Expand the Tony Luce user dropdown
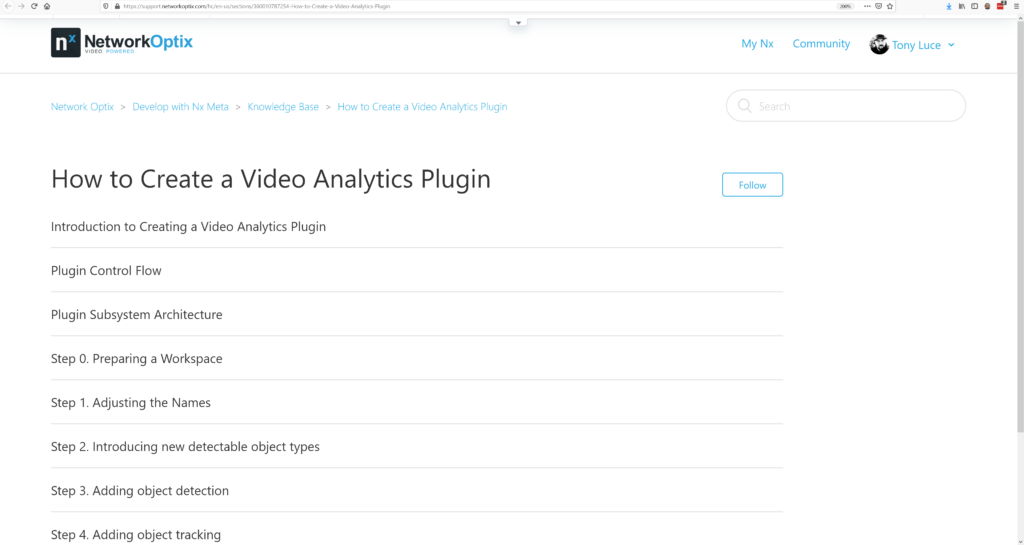 coord(951,45)
